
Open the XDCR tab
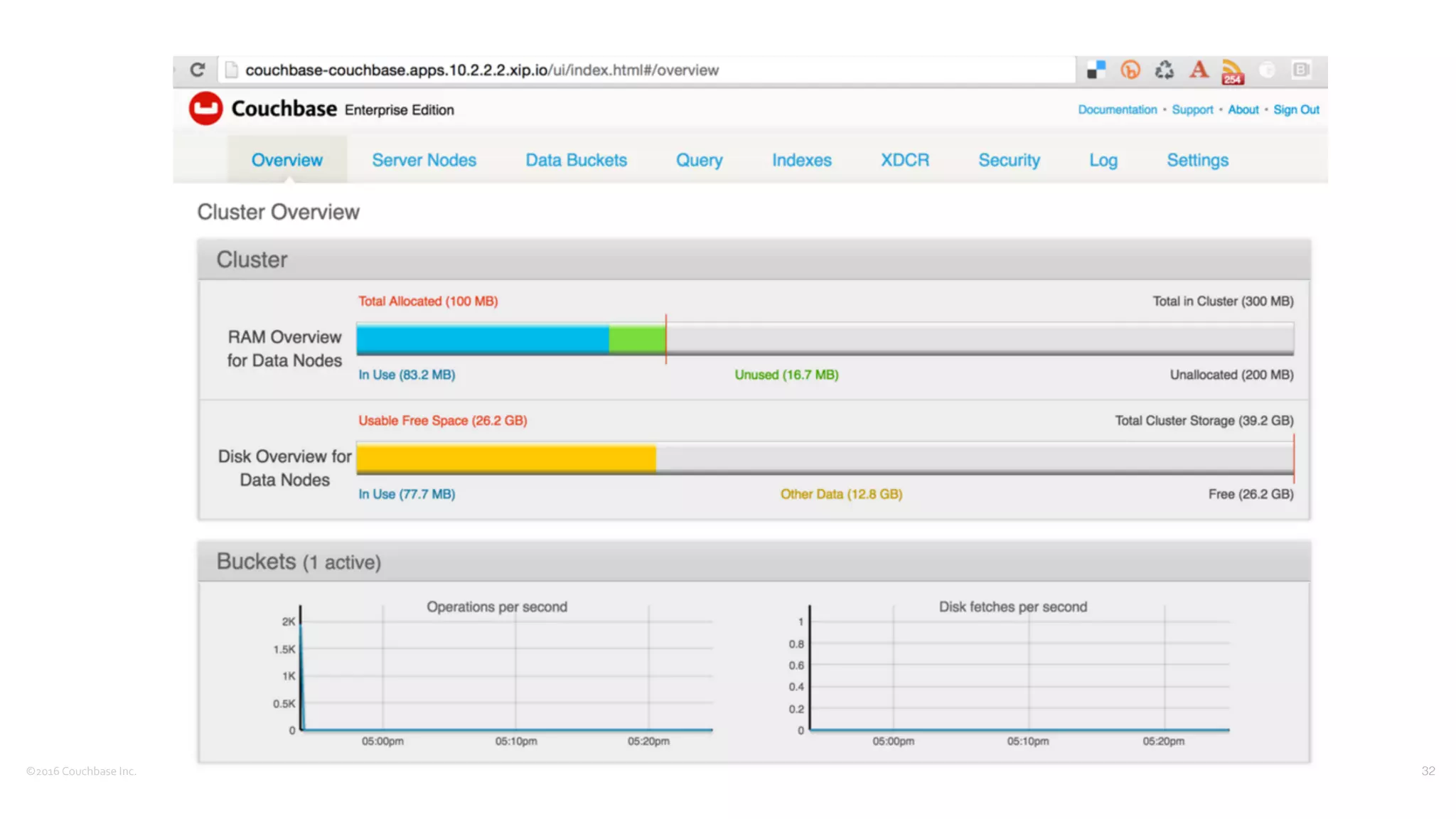[904, 160]
